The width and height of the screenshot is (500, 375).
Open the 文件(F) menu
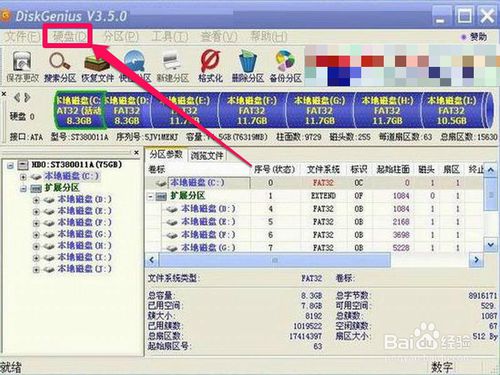tap(23, 37)
